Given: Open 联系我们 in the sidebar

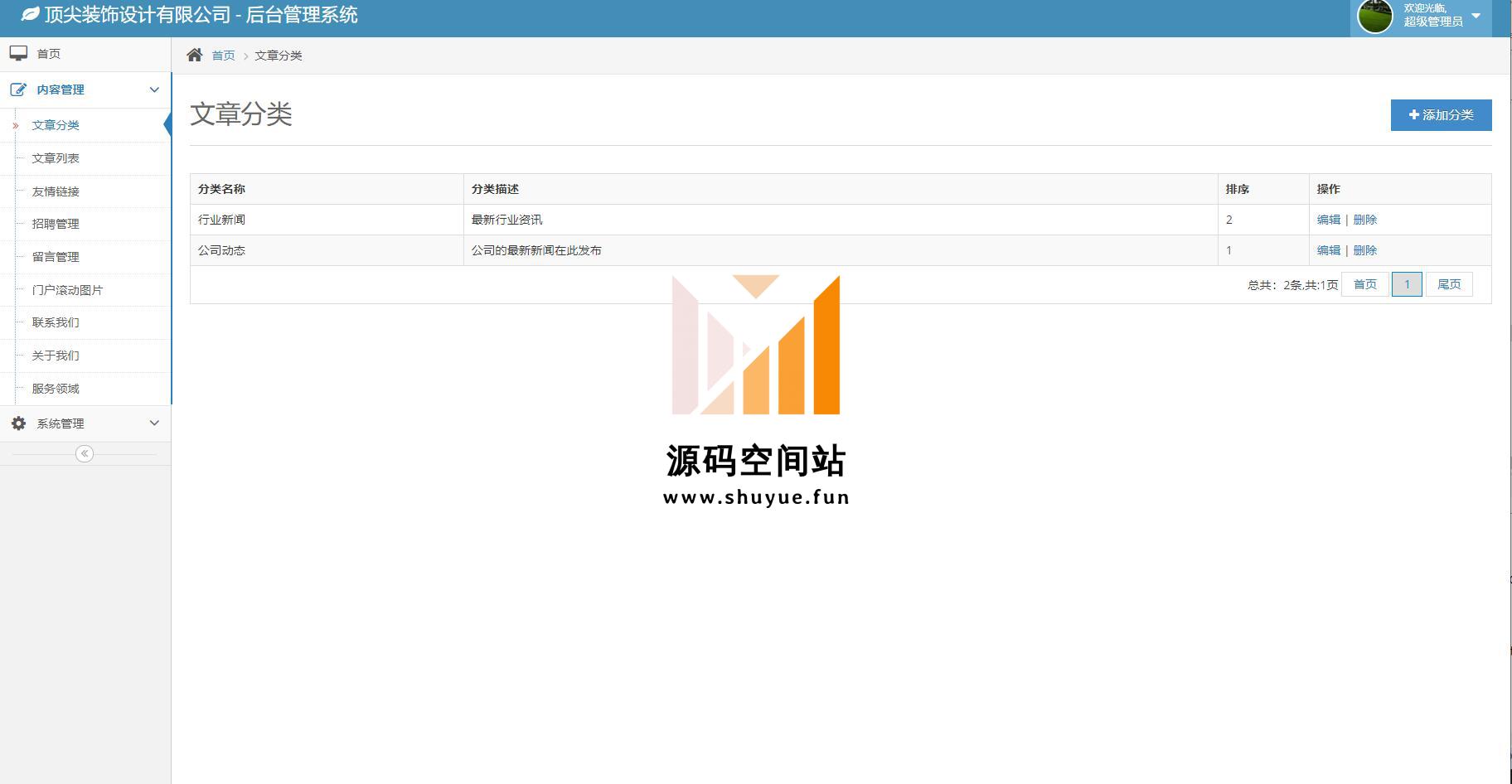Looking at the screenshot, I should [x=85, y=322].
